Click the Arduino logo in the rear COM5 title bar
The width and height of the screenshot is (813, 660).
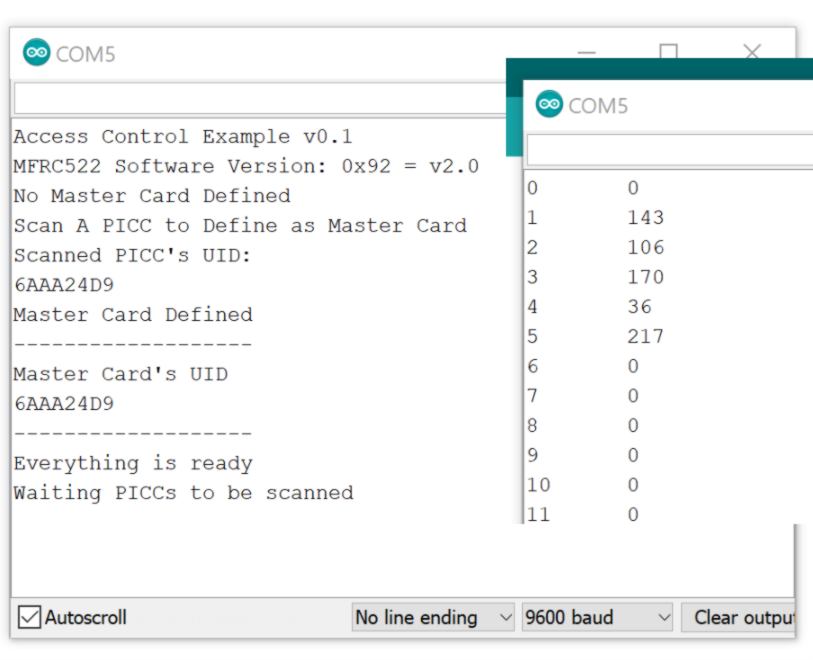[36, 54]
